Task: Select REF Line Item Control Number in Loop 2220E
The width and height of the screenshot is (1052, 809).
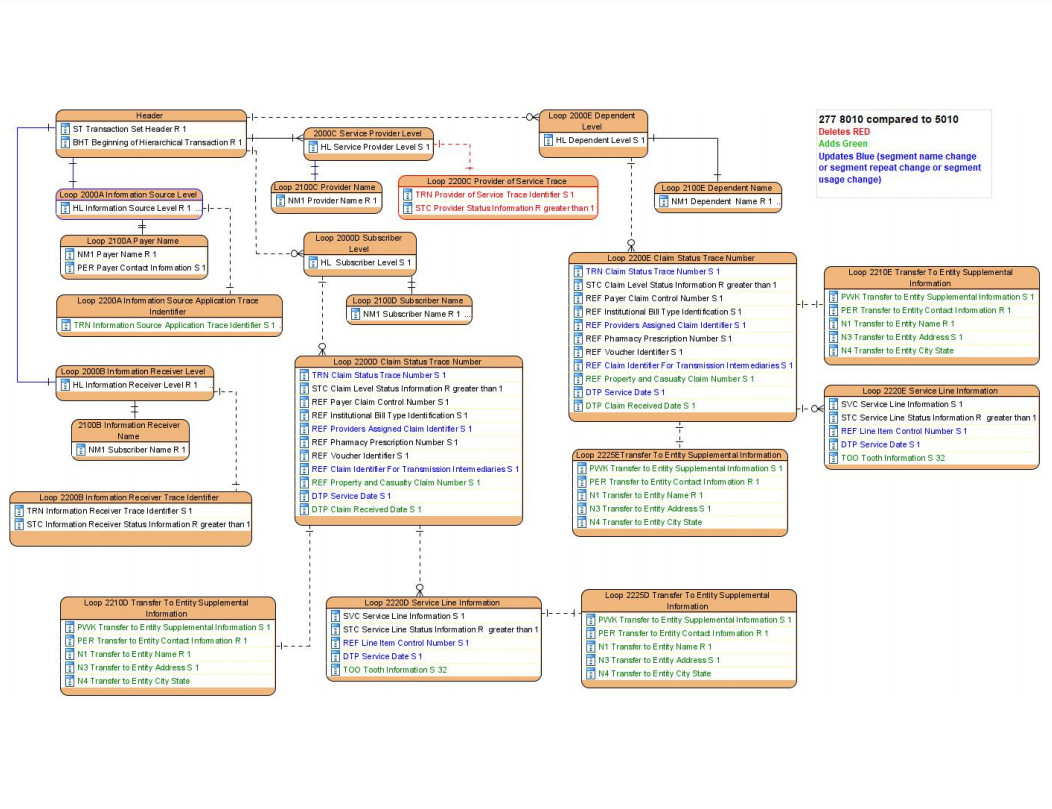Action: tap(904, 431)
